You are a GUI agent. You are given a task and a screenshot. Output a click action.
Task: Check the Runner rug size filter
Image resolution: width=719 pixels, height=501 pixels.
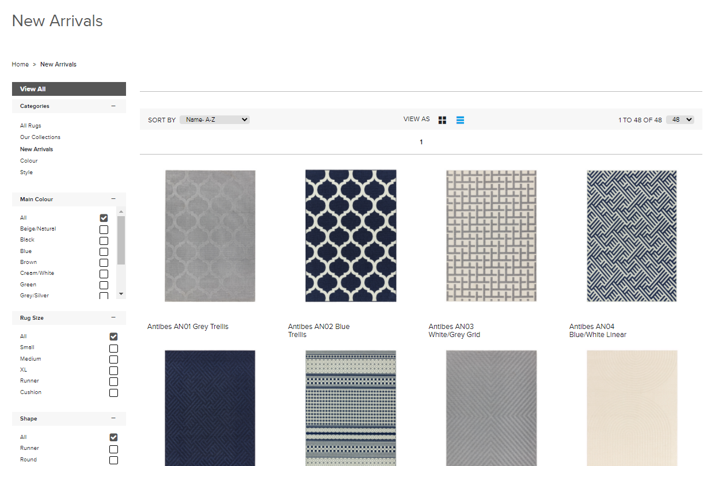[x=114, y=381]
